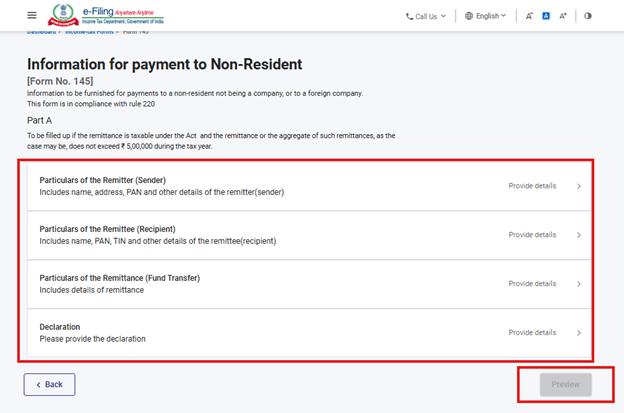The height and width of the screenshot is (413, 624).
Task: Click the Preview button
Action: (565, 384)
